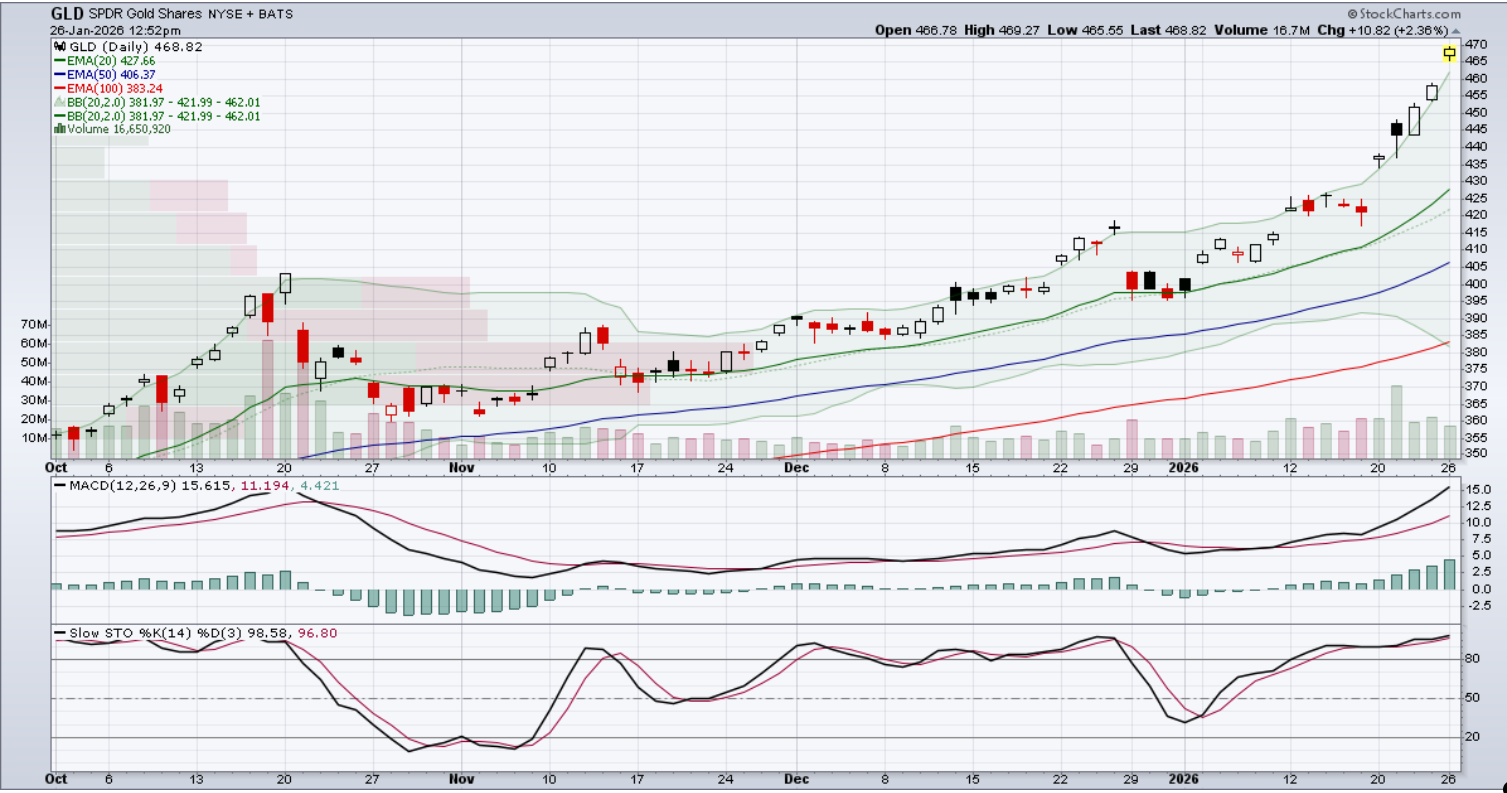Screen dimensions: 1507x793
Task: Click the bold GLD ticker symbol
Action: [x=67, y=15]
